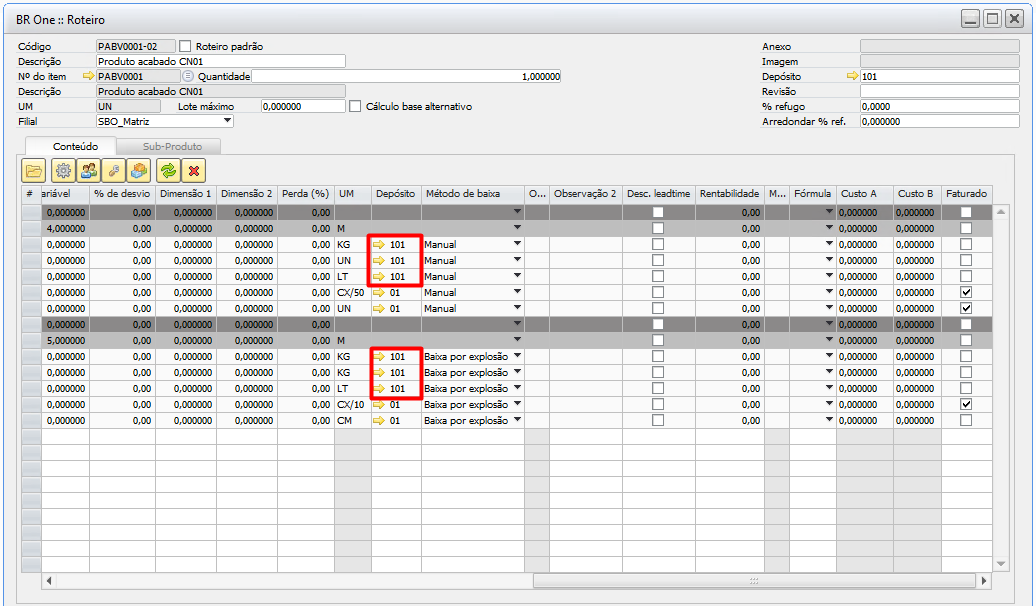This screenshot has height=606, width=1036.
Task: Toggle the Cálculo base alternativo checkbox
Action: 355,106
